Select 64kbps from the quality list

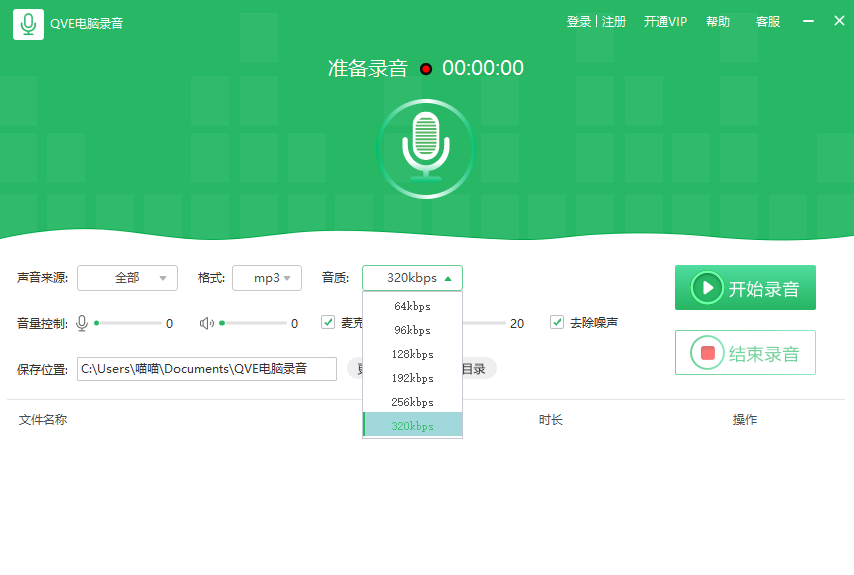(x=412, y=306)
